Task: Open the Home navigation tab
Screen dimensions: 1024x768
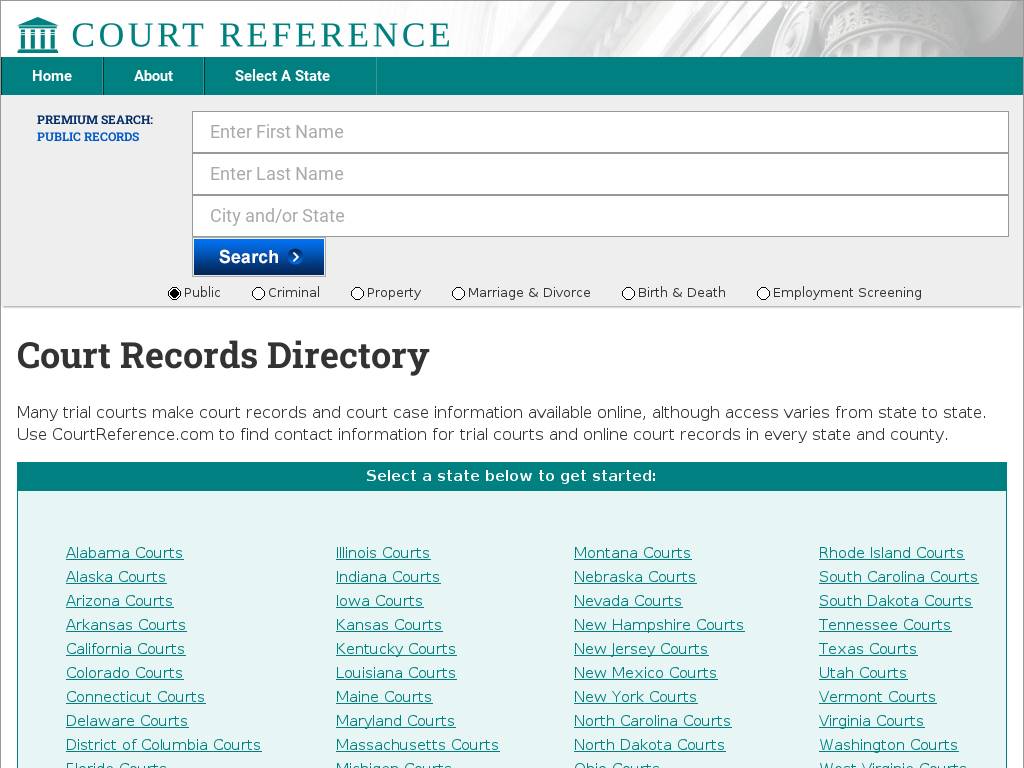Action: (52, 76)
